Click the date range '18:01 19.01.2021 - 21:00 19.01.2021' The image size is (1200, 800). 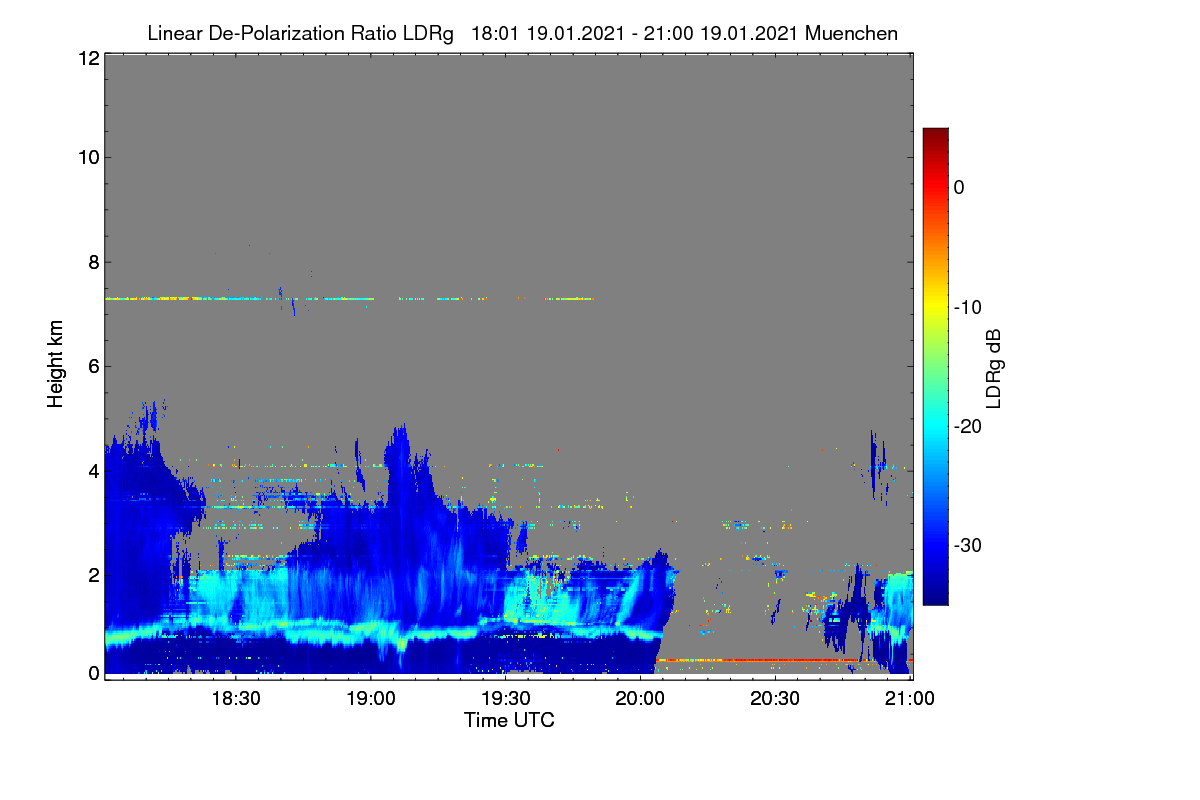634,33
